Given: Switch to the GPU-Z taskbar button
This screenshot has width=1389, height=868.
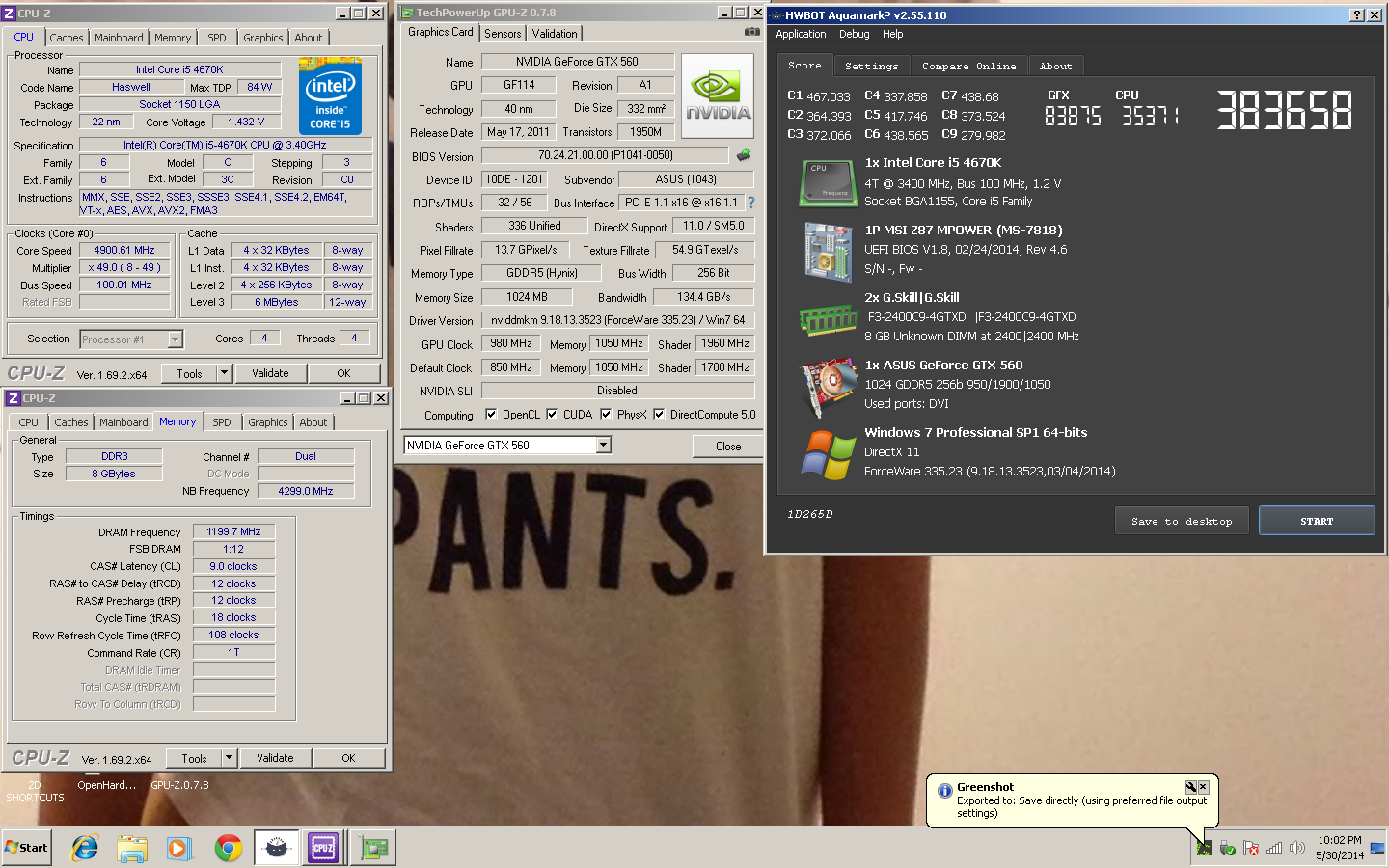Looking at the screenshot, I should click(373, 848).
